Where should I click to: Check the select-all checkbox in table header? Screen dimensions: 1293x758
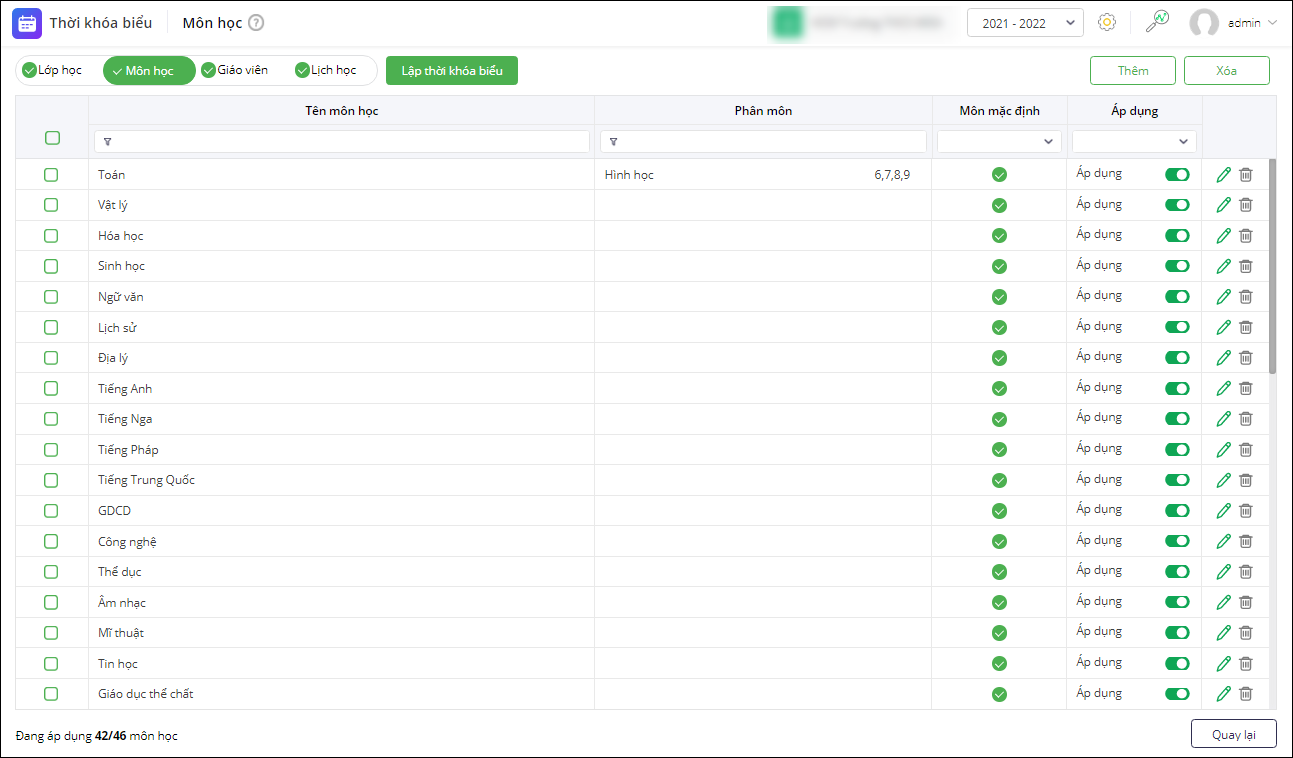coord(52,138)
